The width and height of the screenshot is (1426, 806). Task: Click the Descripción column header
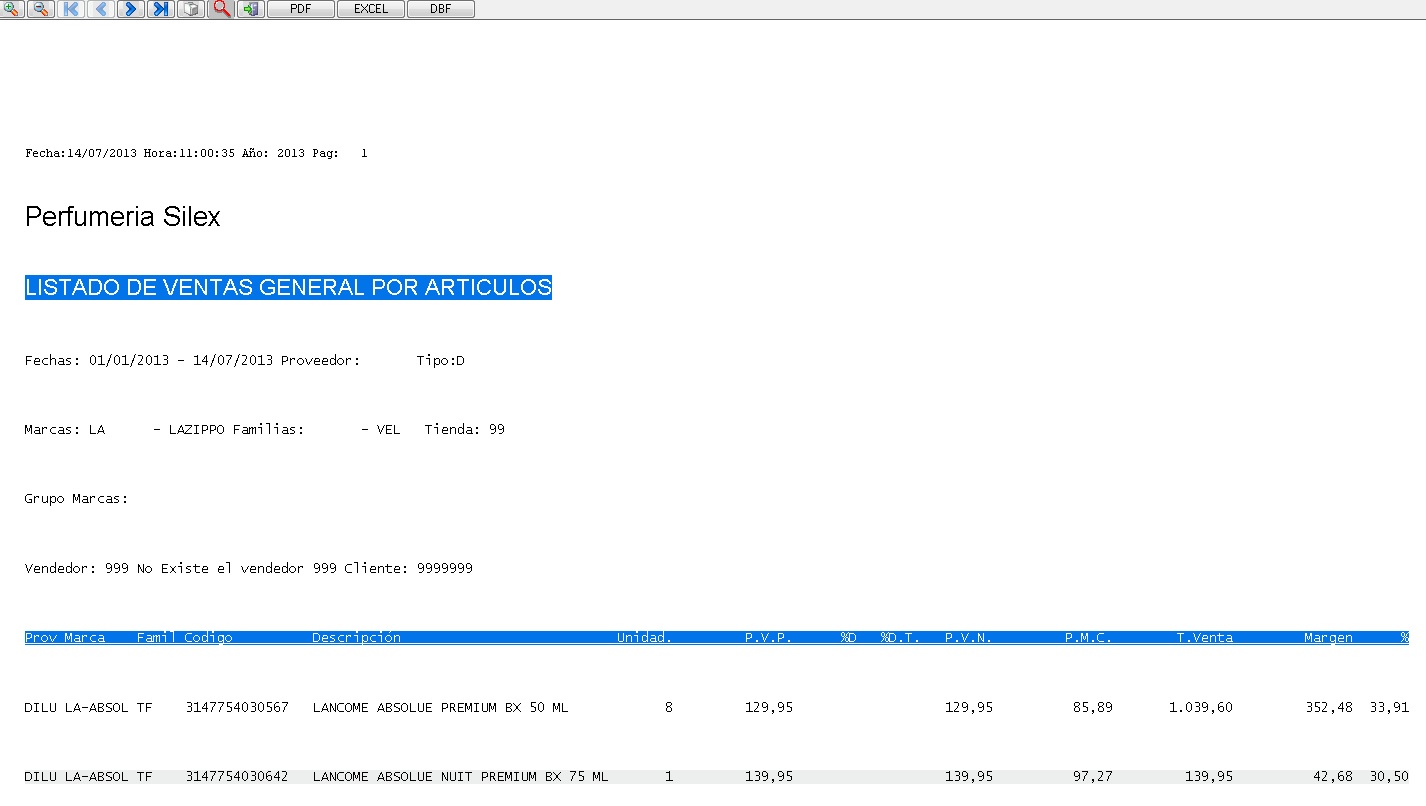click(356, 638)
